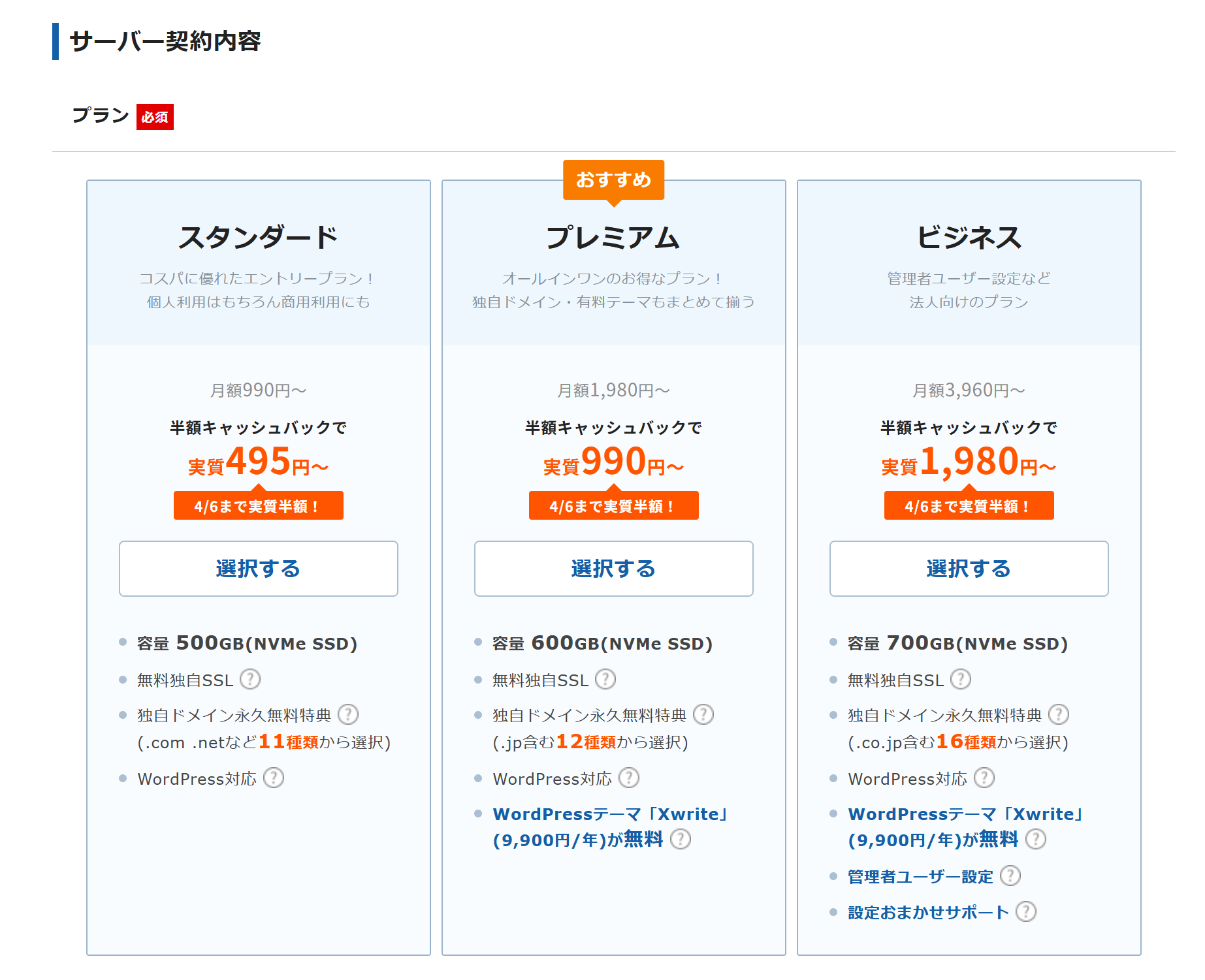Click (.co.jp含む16種類から選択) text

click(958, 742)
